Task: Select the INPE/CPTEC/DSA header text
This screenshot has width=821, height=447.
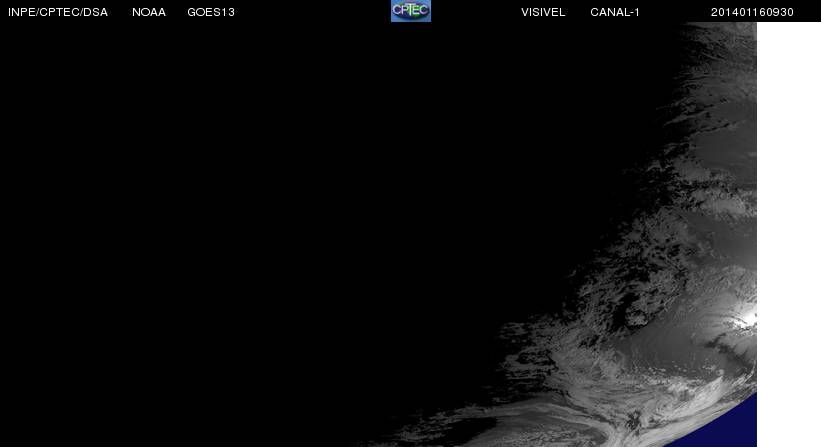Action: [x=58, y=12]
